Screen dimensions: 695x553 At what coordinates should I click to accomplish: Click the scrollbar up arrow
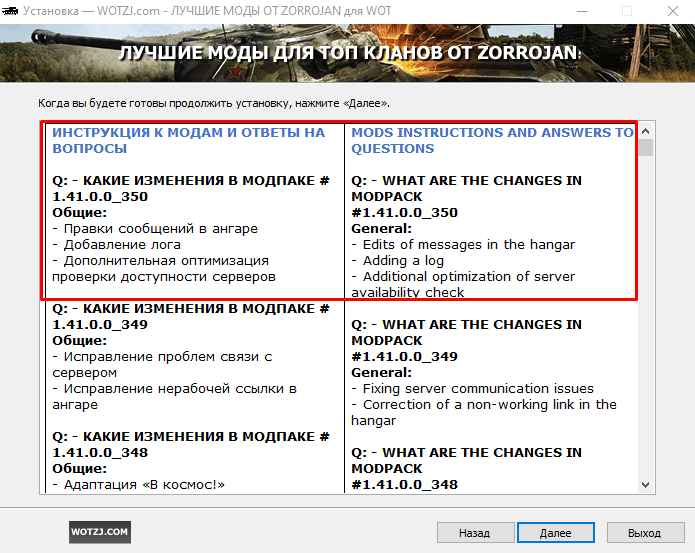(646, 131)
